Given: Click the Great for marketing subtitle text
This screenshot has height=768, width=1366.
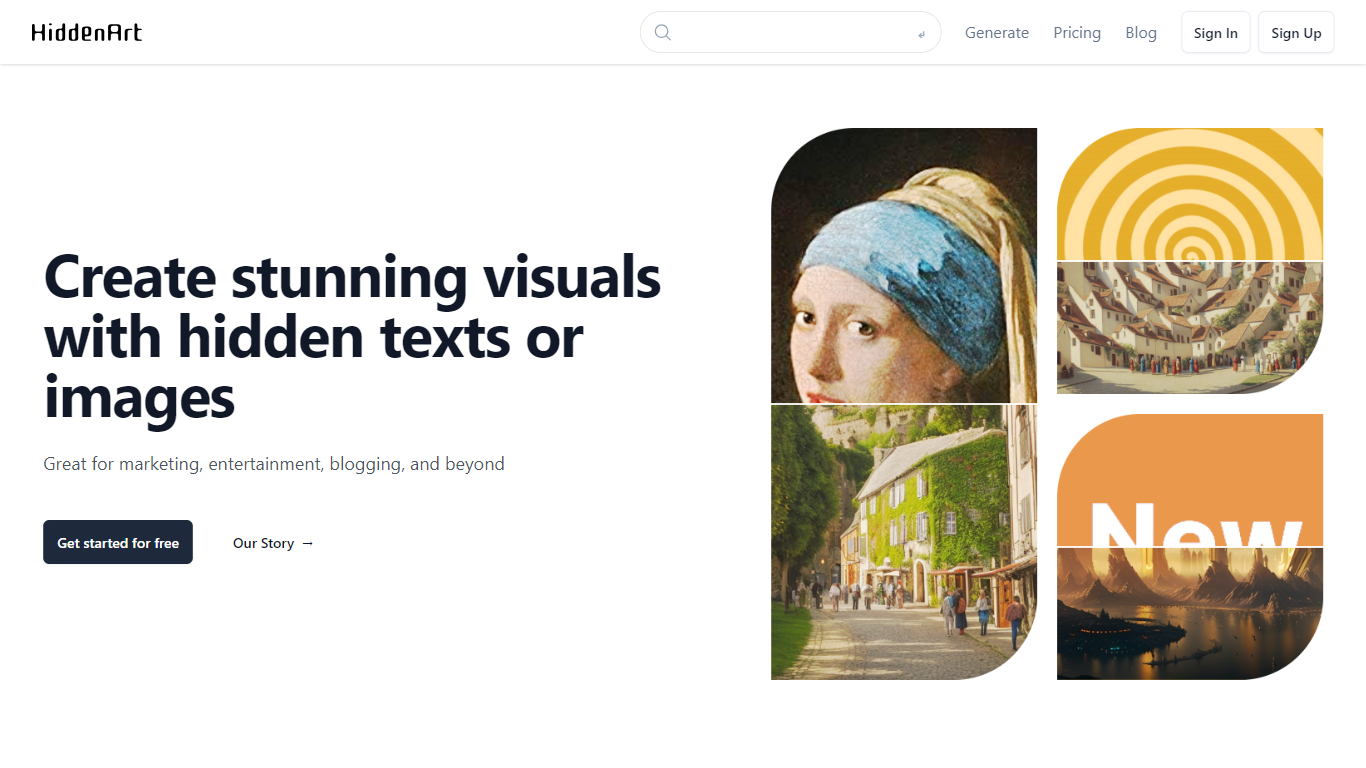Looking at the screenshot, I should tap(274, 464).
